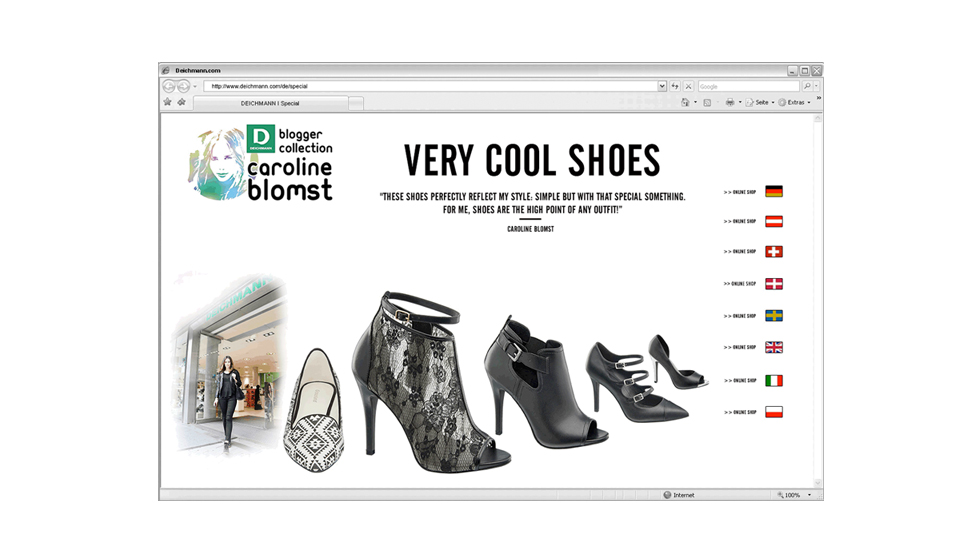
Task: Select the DEICHMANN I Special tab
Action: coord(271,103)
